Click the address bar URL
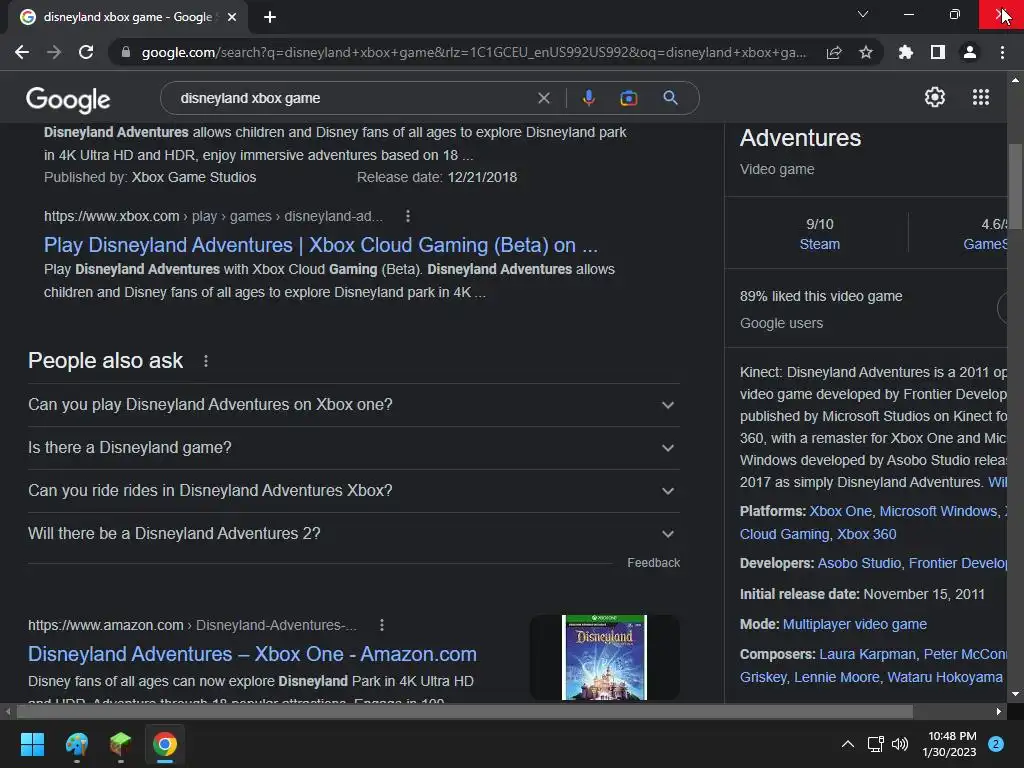Image resolution: width=1024 pixels, height=768 pixels. (x=473, y=52)
